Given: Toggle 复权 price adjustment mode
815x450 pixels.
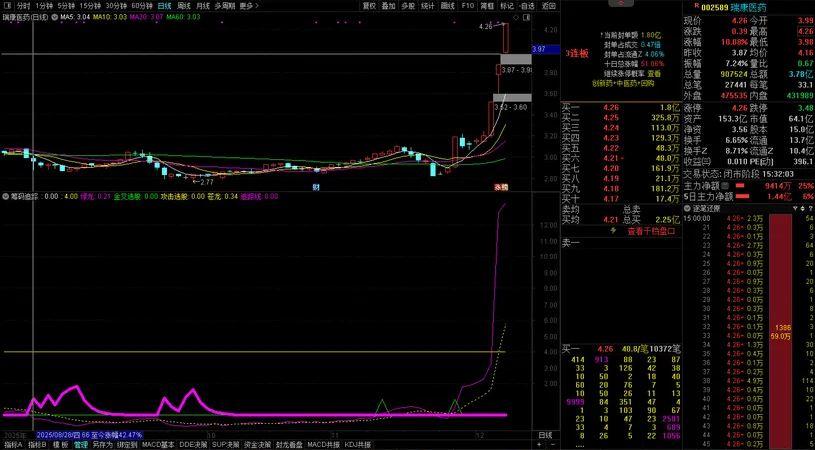Looking at the screenshot, I should (369, 5).
